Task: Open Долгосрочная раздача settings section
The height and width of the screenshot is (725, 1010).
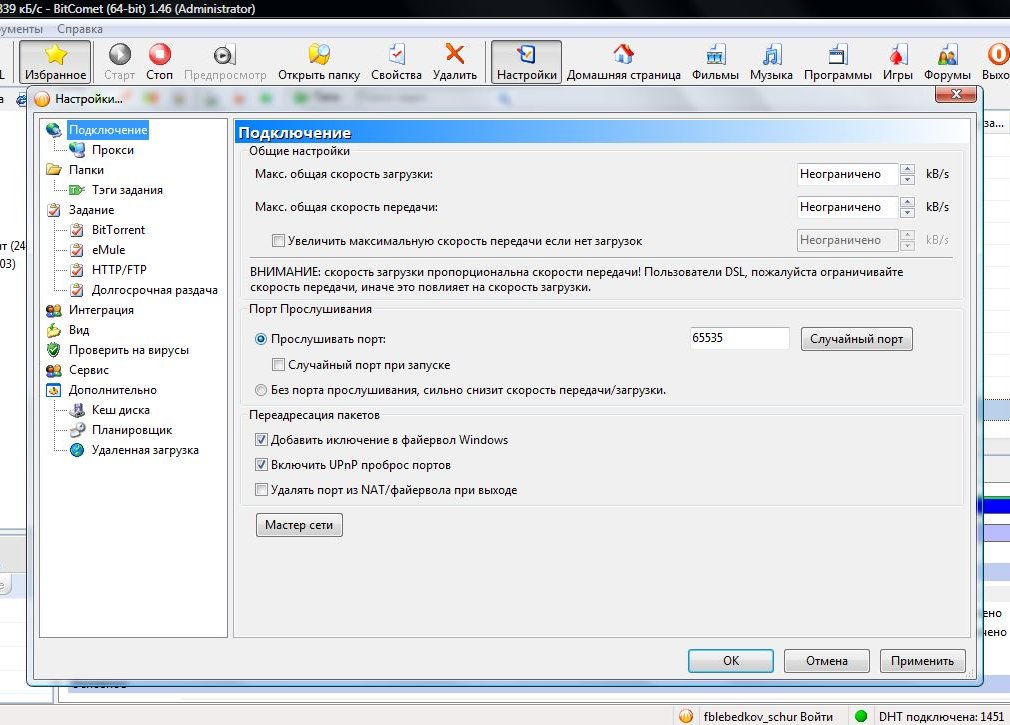Action: pos(155,290)
